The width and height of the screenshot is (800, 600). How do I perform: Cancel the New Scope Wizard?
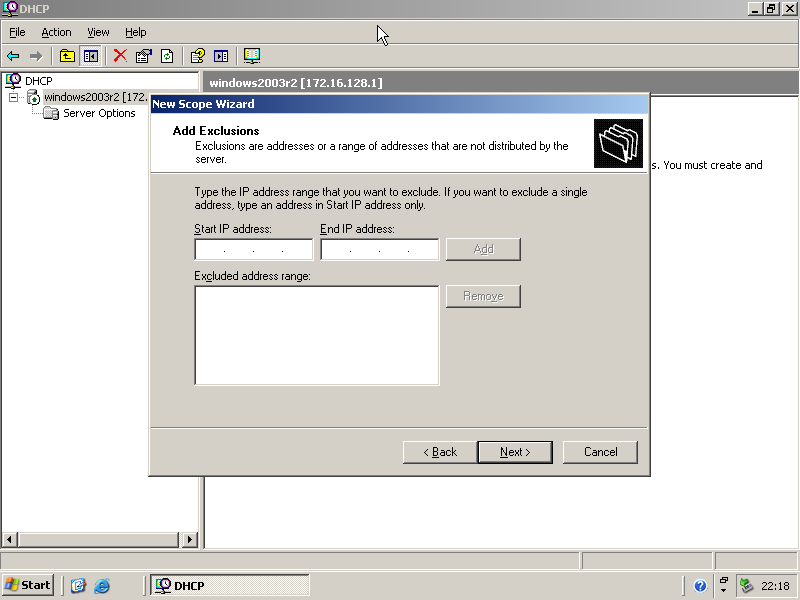click(600, 452)
